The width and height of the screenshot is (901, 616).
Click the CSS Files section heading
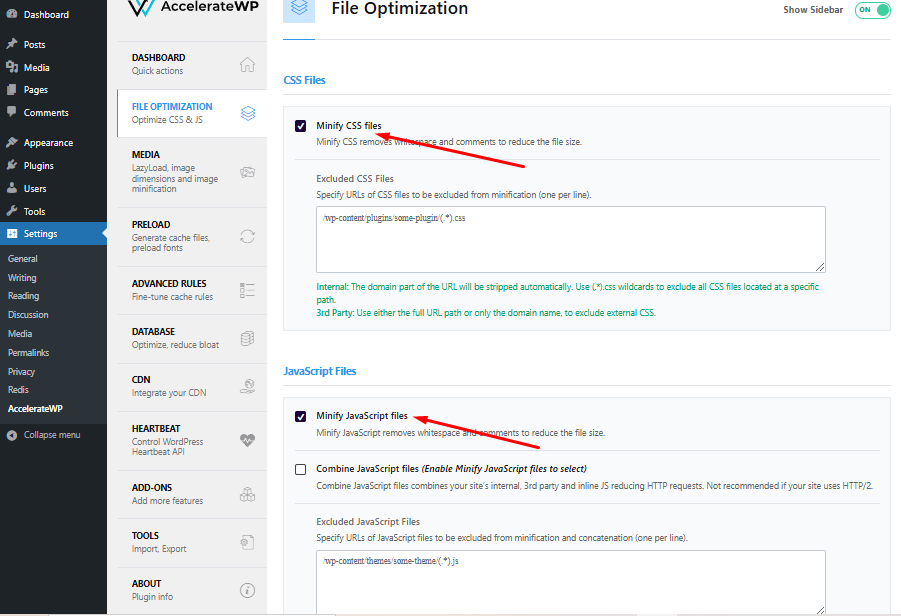click(305, 80)
